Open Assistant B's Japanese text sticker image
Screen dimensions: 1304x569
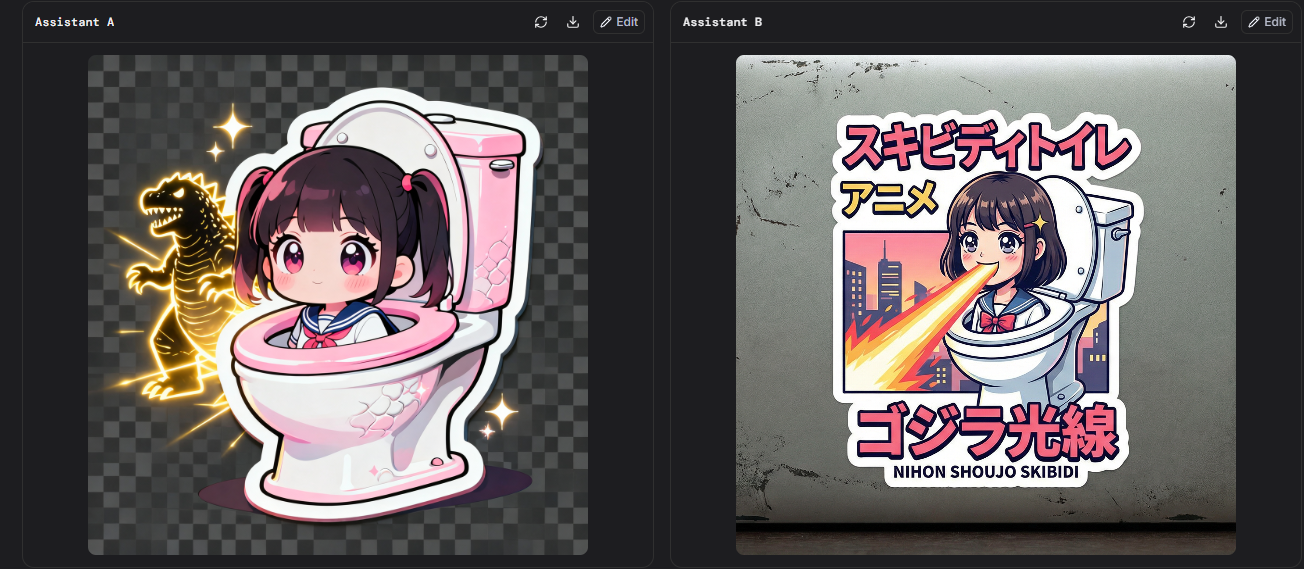[986, 305]
